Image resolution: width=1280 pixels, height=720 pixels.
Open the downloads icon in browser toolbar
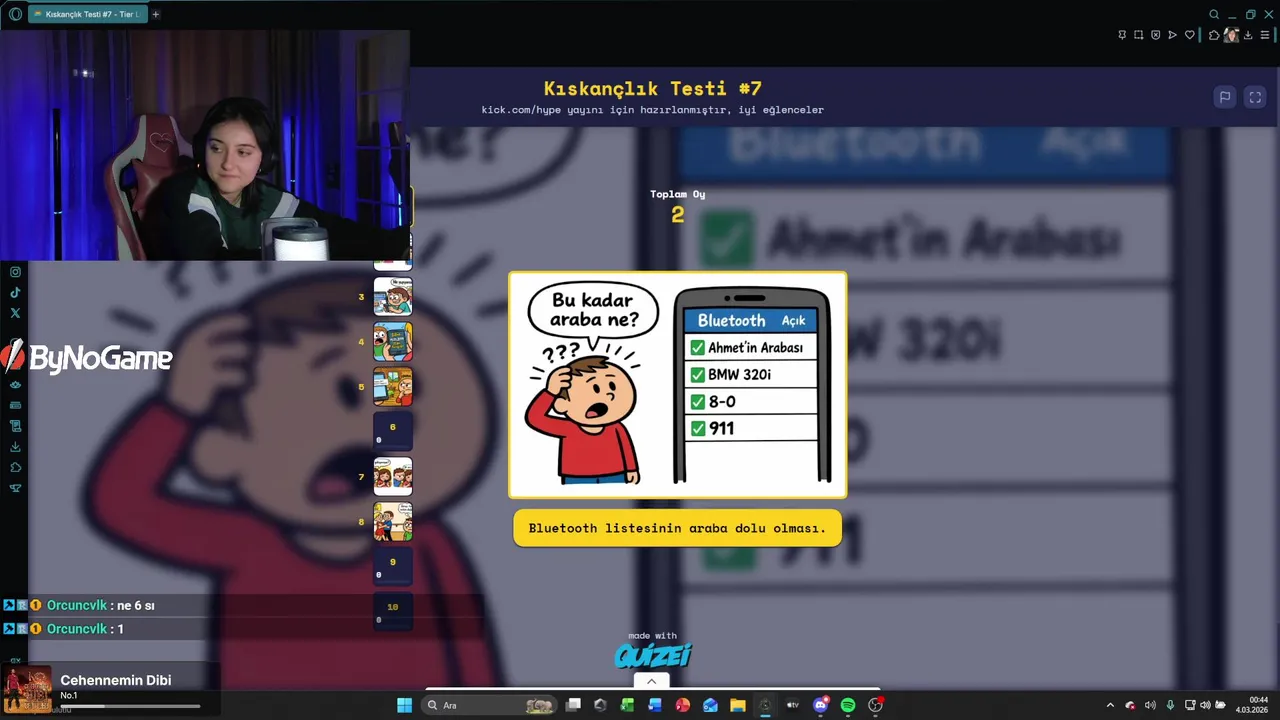click(x=1248, y=35)
